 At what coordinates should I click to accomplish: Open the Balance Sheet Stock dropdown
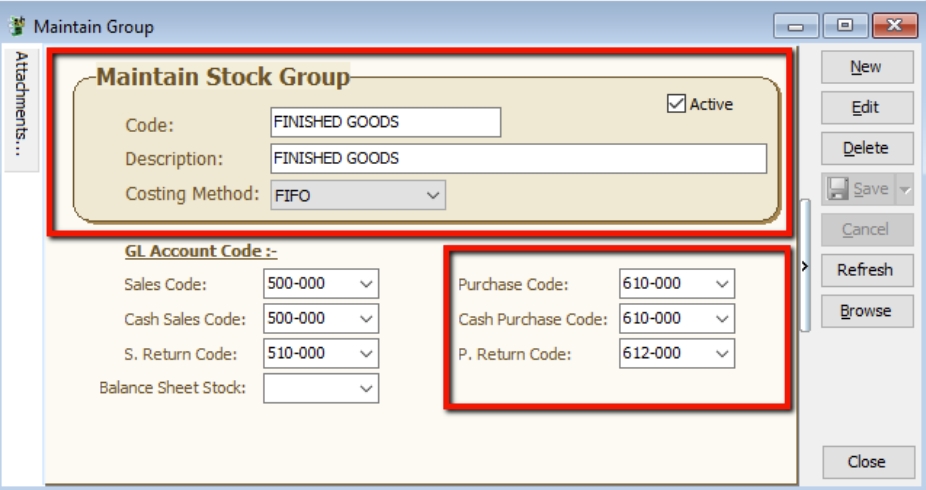coord(365,388)
